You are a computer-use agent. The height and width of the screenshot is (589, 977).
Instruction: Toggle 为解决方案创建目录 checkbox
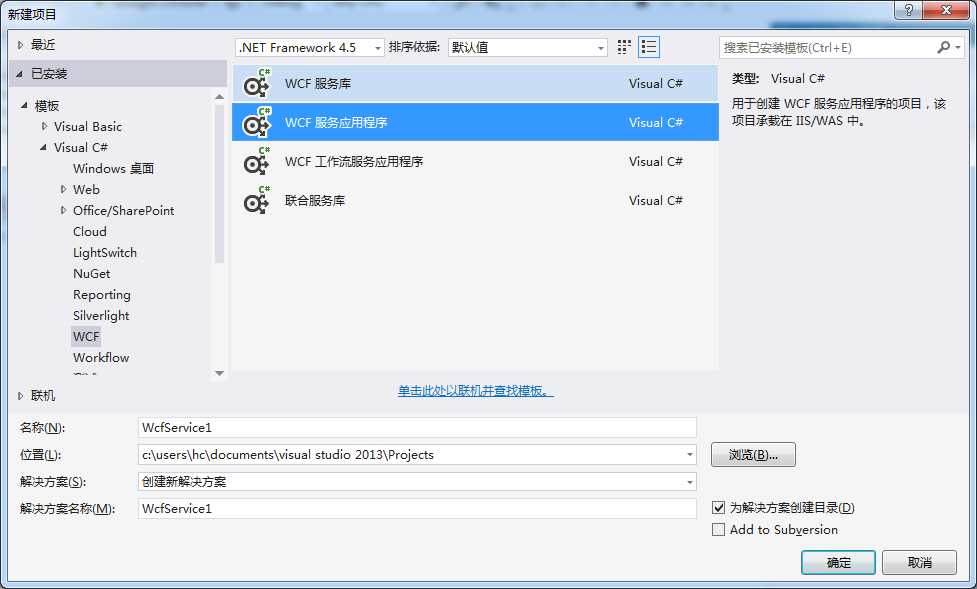[718, 508]
